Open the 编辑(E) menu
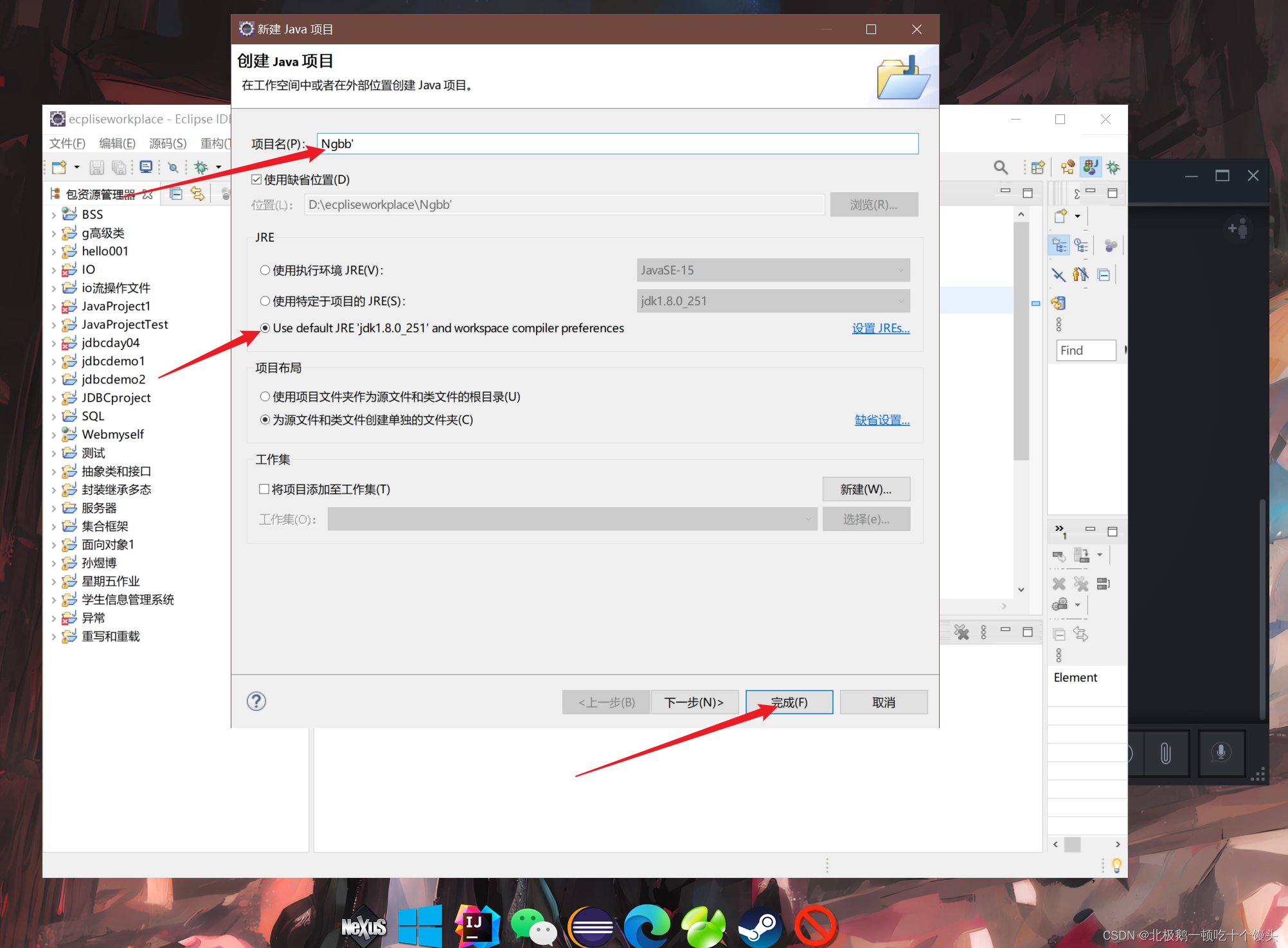 (x=117, y=143)
